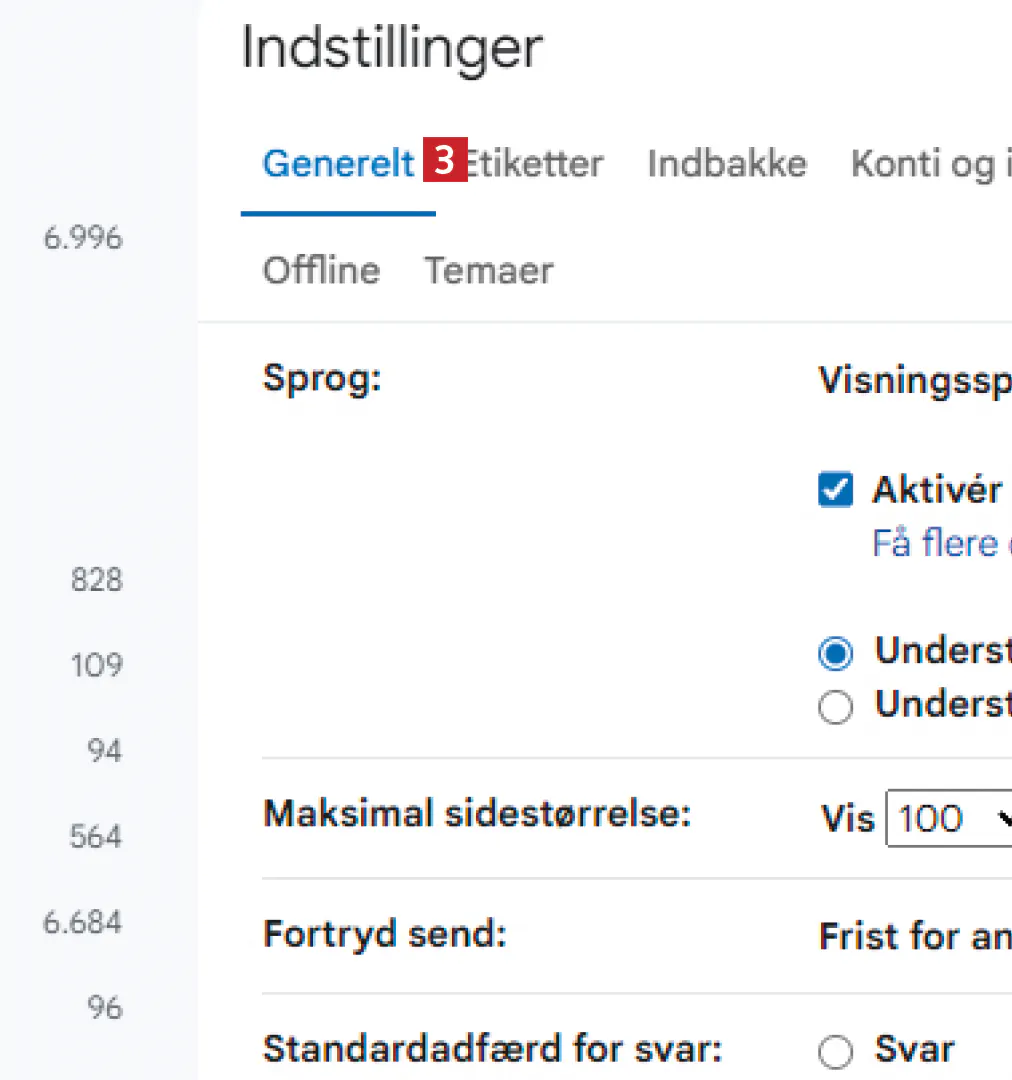Select the second Understøttelse radio button
Viewport: 1012px width, 1080px height.
point(835,707)
